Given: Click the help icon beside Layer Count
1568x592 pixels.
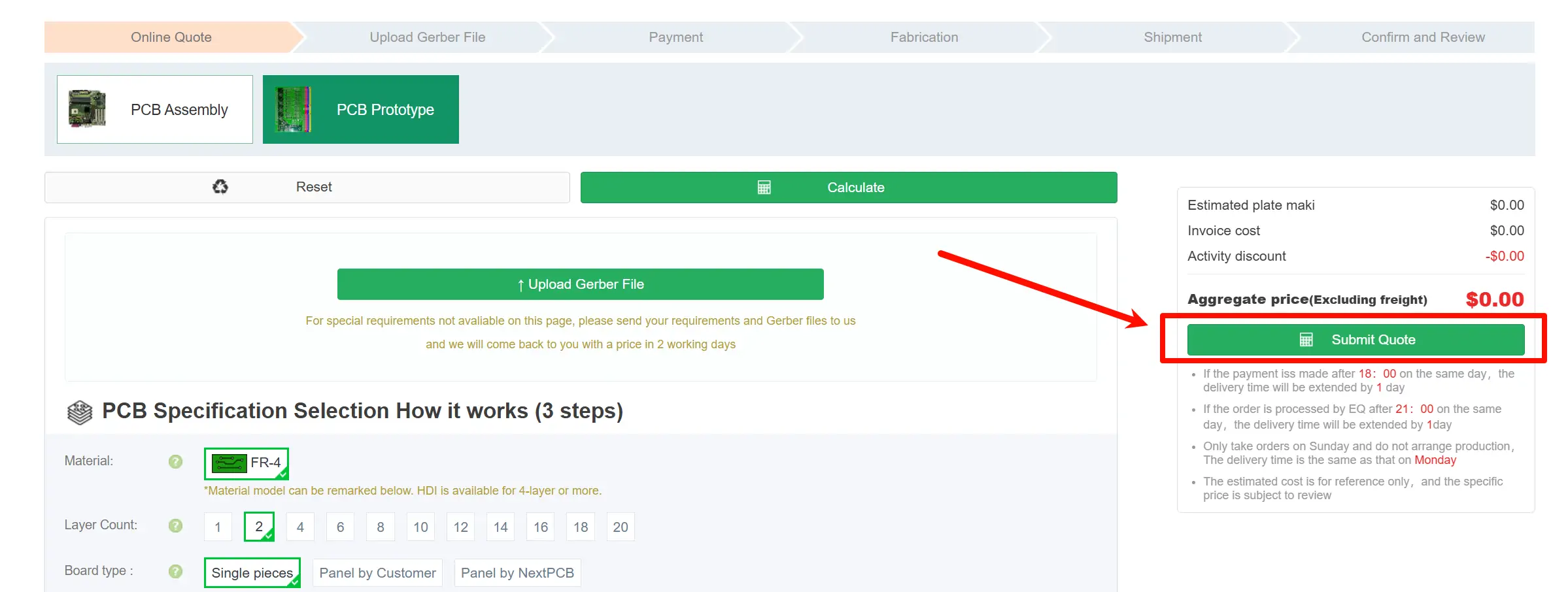Looking at the screenshot, I should click(x=175, y=525).
